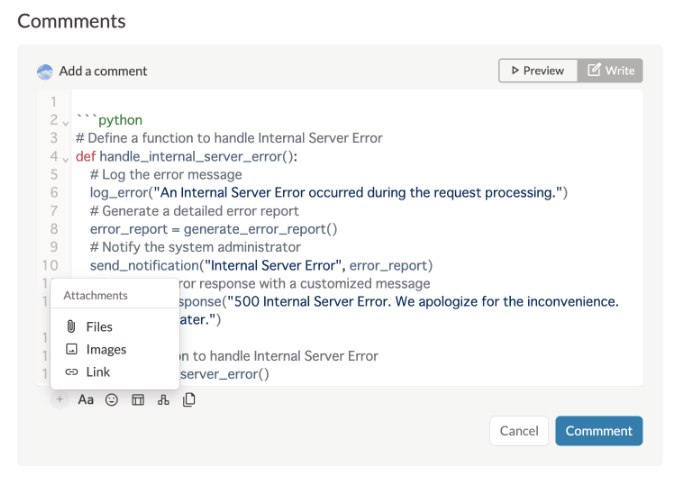680x480 pixels.
Task: Click the copy documents icon in toolbar
Action: tap(189, 400)
